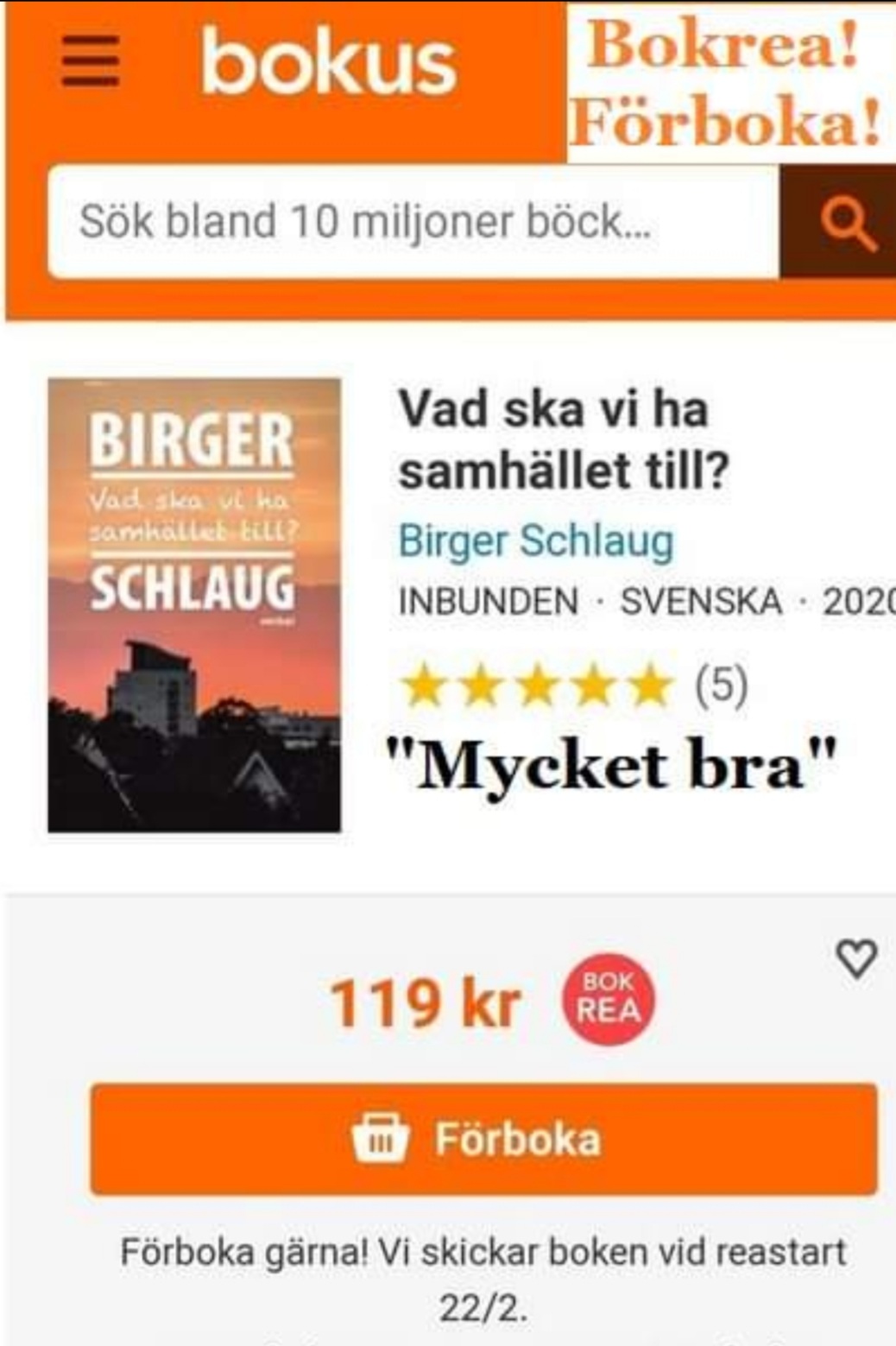
Task: Click the orange Förboka button
Action: pos(483,1139)
